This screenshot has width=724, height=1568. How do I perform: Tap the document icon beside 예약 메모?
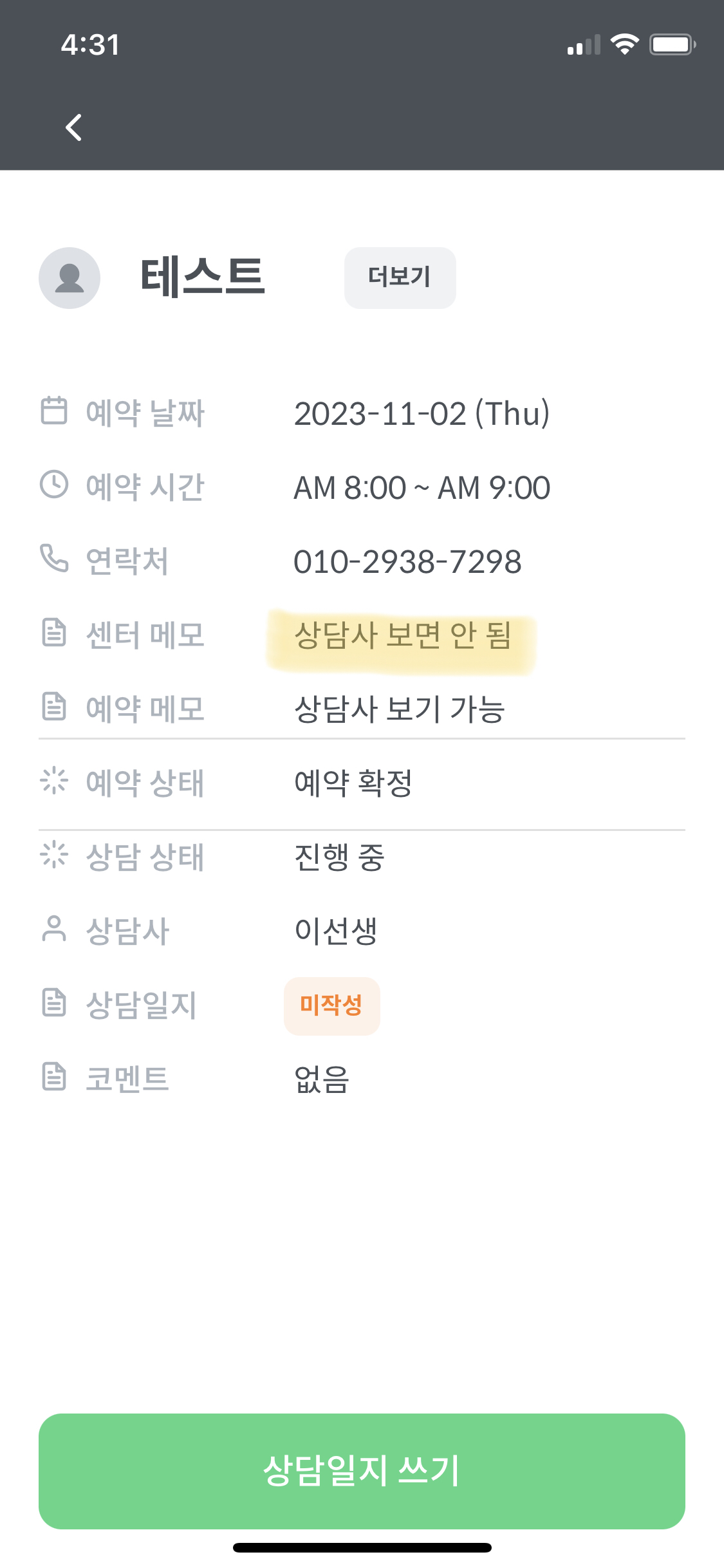54,706
